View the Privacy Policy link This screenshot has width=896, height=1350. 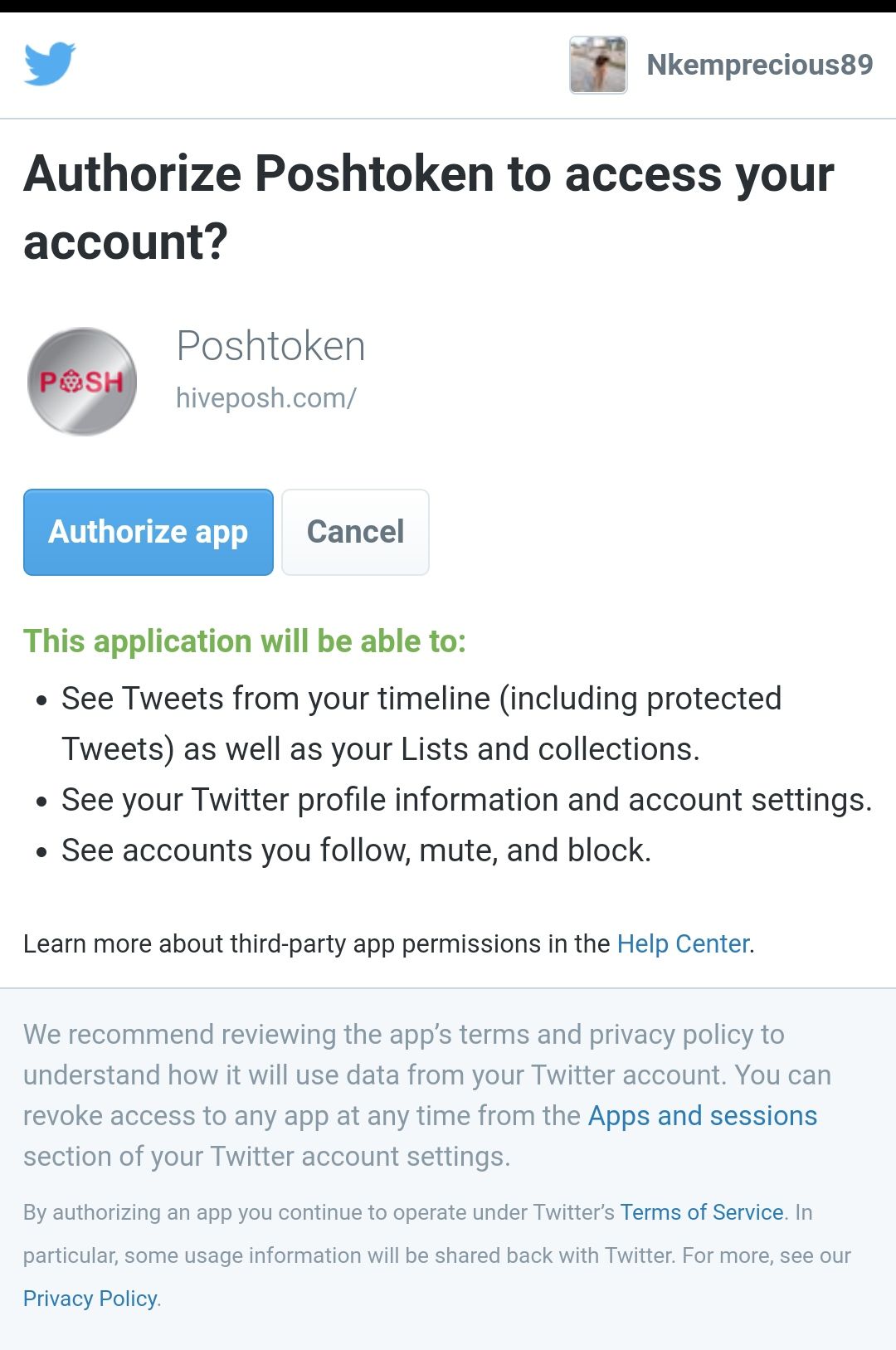point(90,1299)
